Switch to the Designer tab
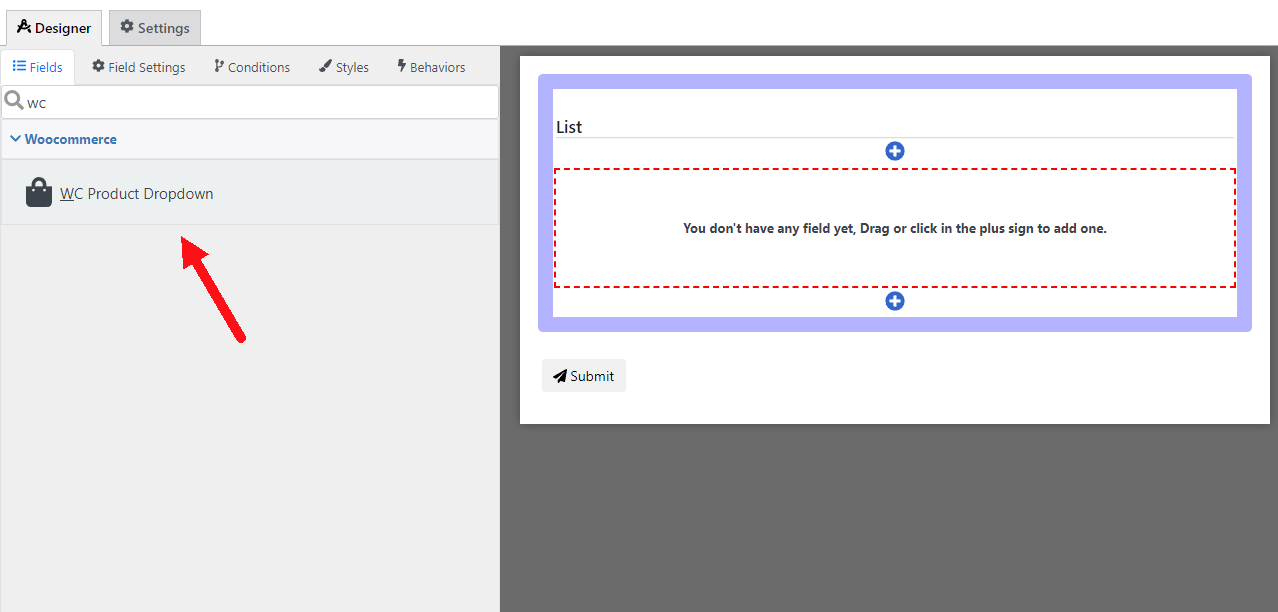This screenshot has height=612, width=1278. [x=54, y=28]
